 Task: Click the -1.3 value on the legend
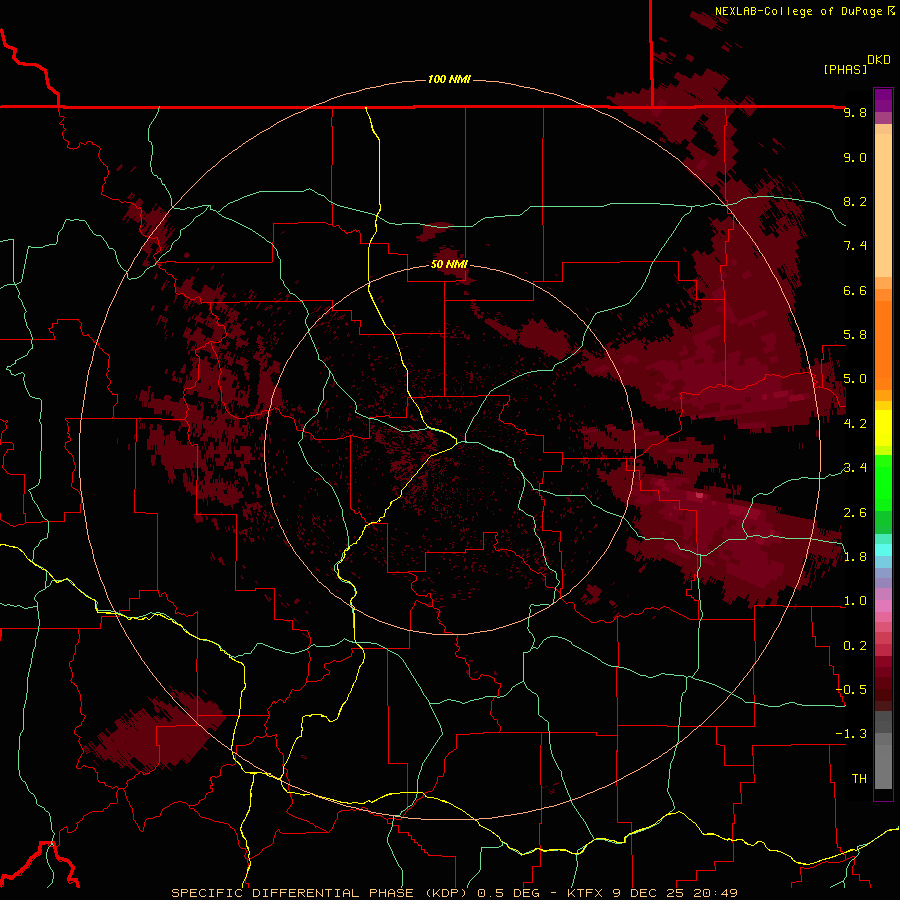(x=851, y=734)
